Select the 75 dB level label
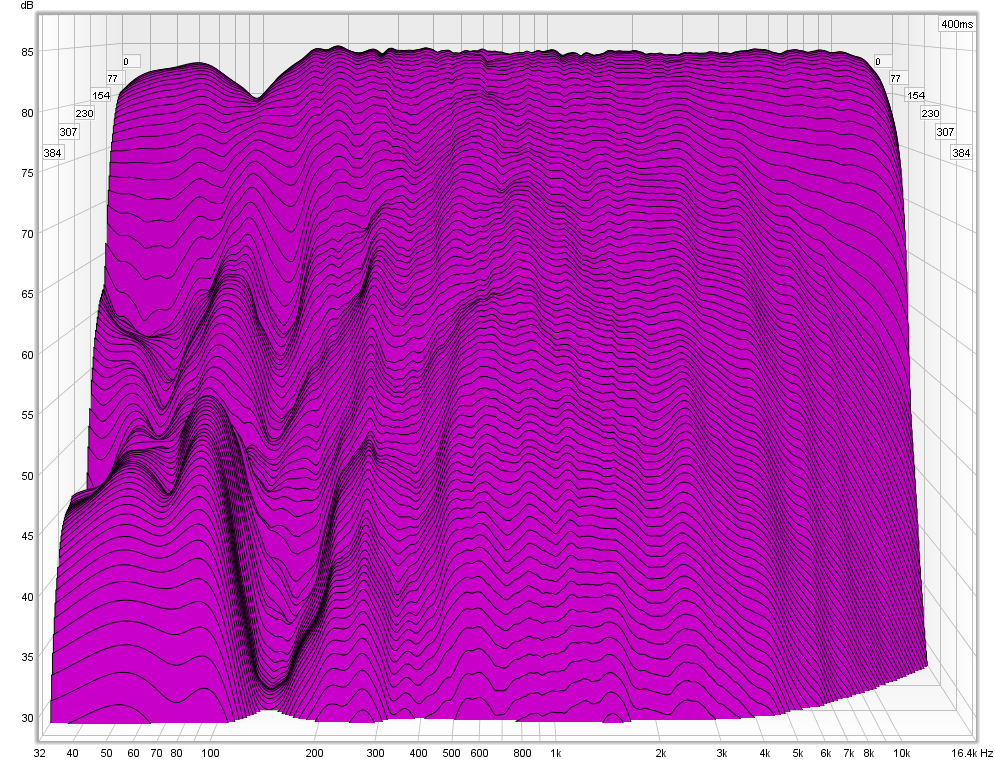Viewport: 995px width, 763px height. (x=27, y=173)
